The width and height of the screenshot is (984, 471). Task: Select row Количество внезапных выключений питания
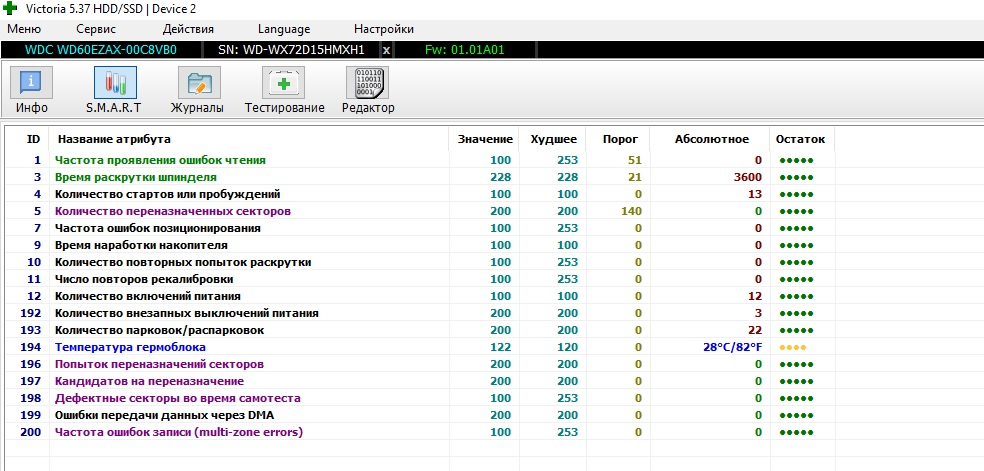click(x=419, y=312)
